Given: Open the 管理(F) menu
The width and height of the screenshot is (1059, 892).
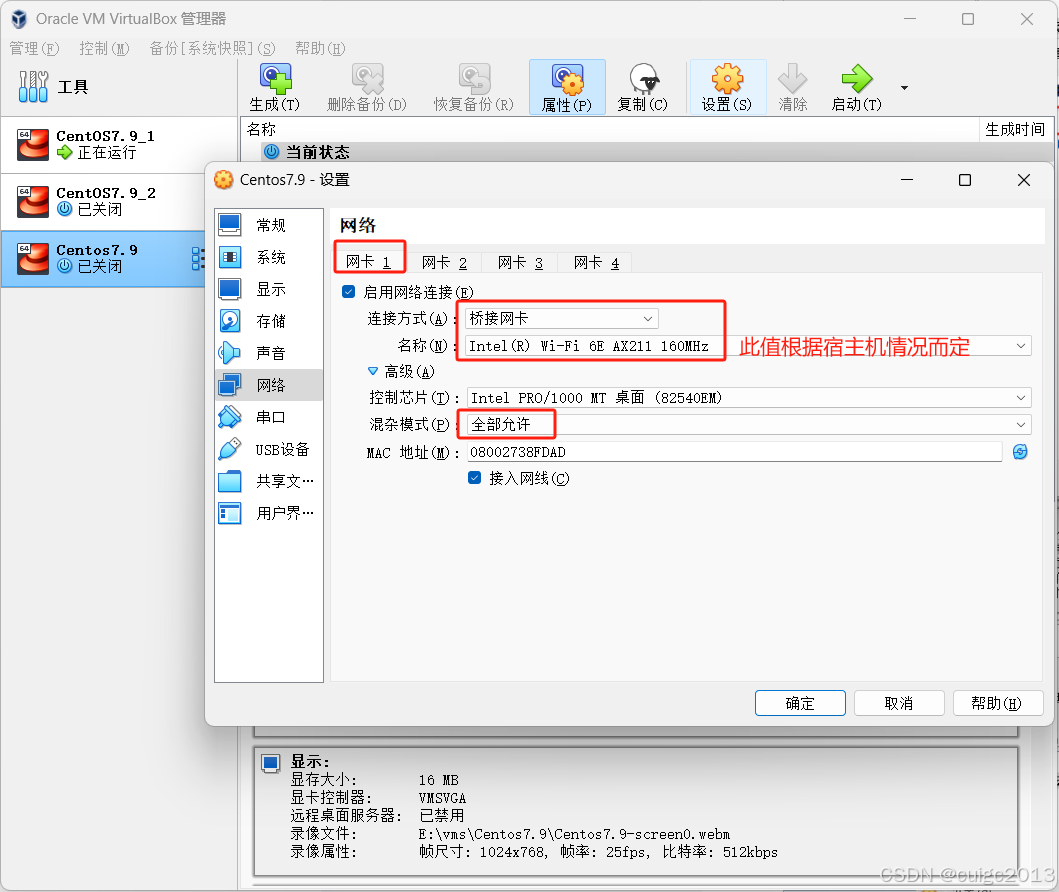Looking at the screenshot, I should (x=34, y=48).
